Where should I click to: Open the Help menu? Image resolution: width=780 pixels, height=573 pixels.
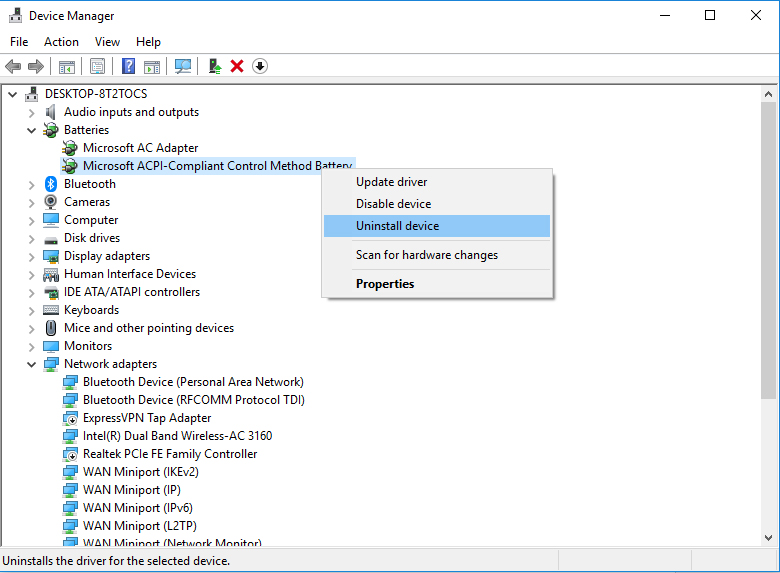click(x=148, y=42)
